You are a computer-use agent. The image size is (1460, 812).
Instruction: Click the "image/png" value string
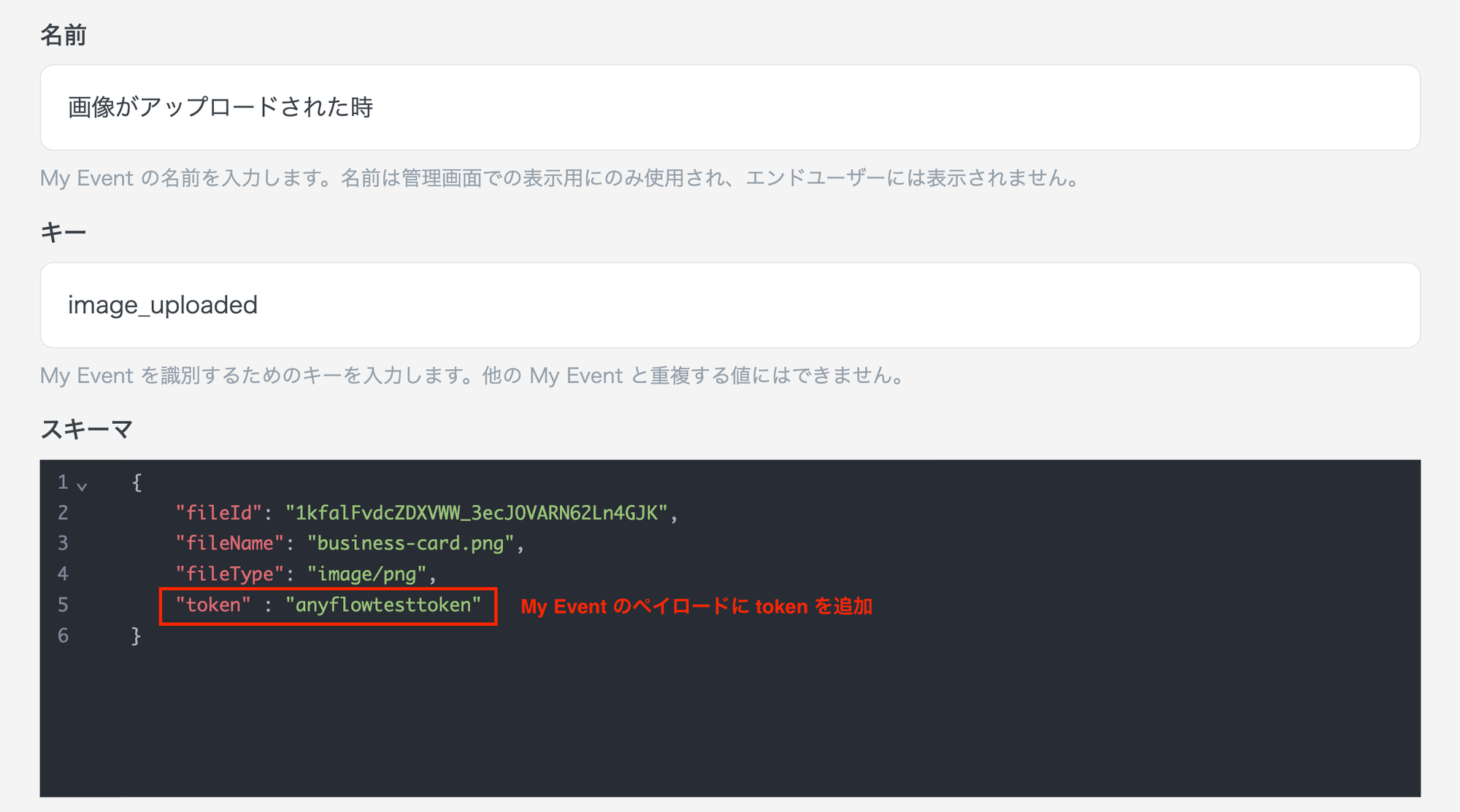[366, 574]
